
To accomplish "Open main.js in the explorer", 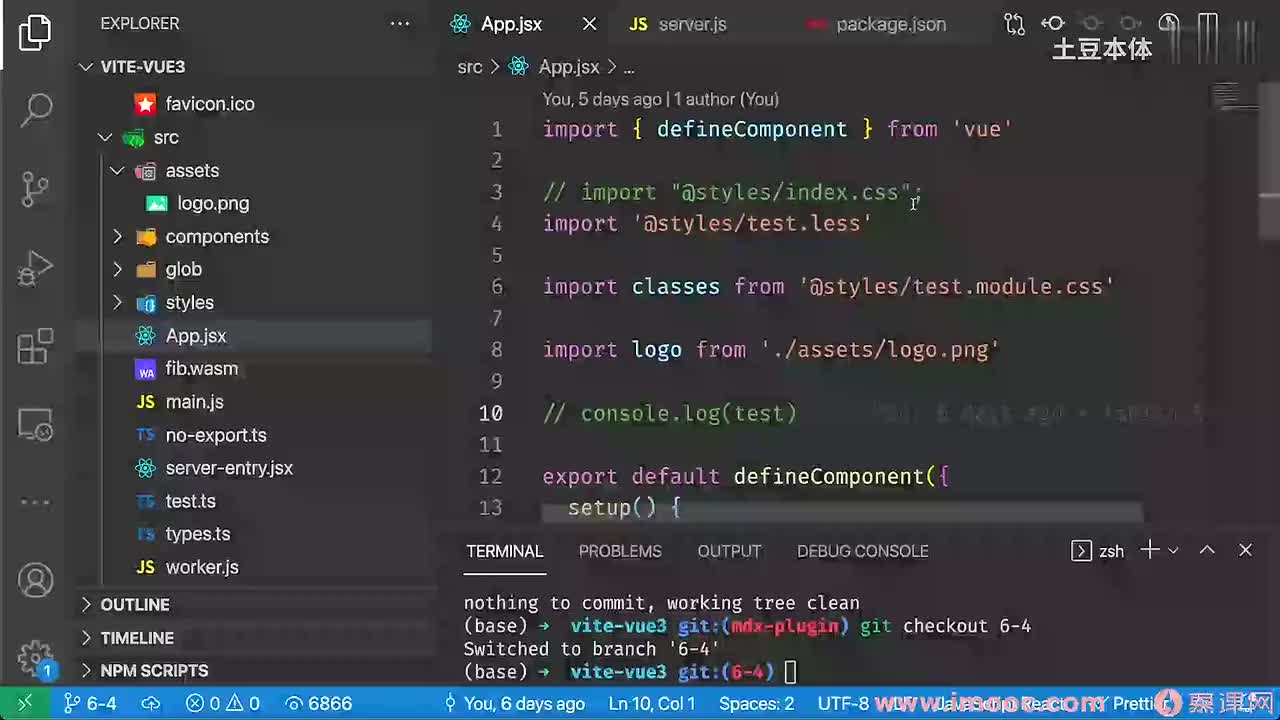I will [x=194, y=402].
